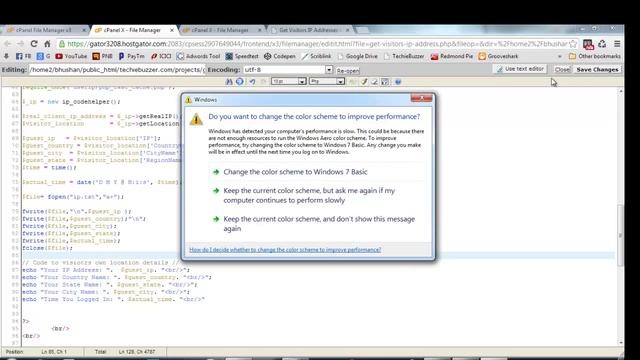Open the Adwords Tool bookmark
This screenshot has height=360, width=640.
[199, 56]
